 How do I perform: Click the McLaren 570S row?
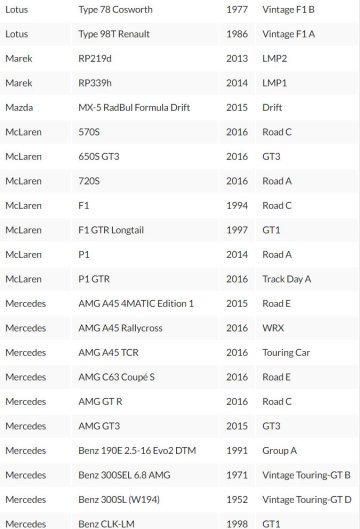[x=179, y=132]
